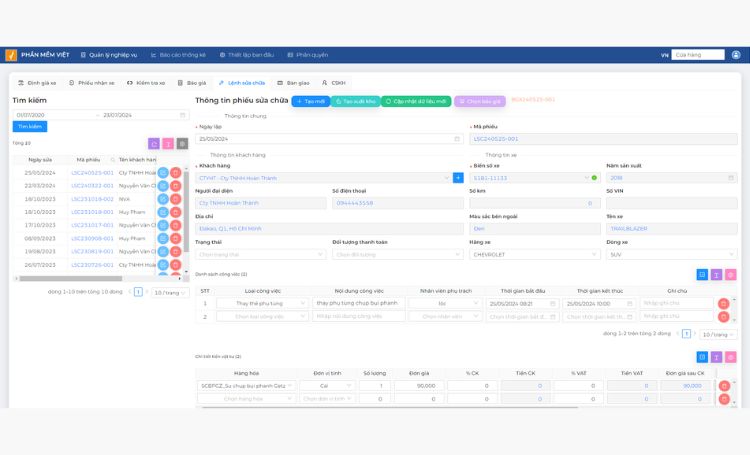Image resolution: width=750 pixels, height=455 pixels.
Task: Click purple icon above search results table
Action: [x=154, y=144]
